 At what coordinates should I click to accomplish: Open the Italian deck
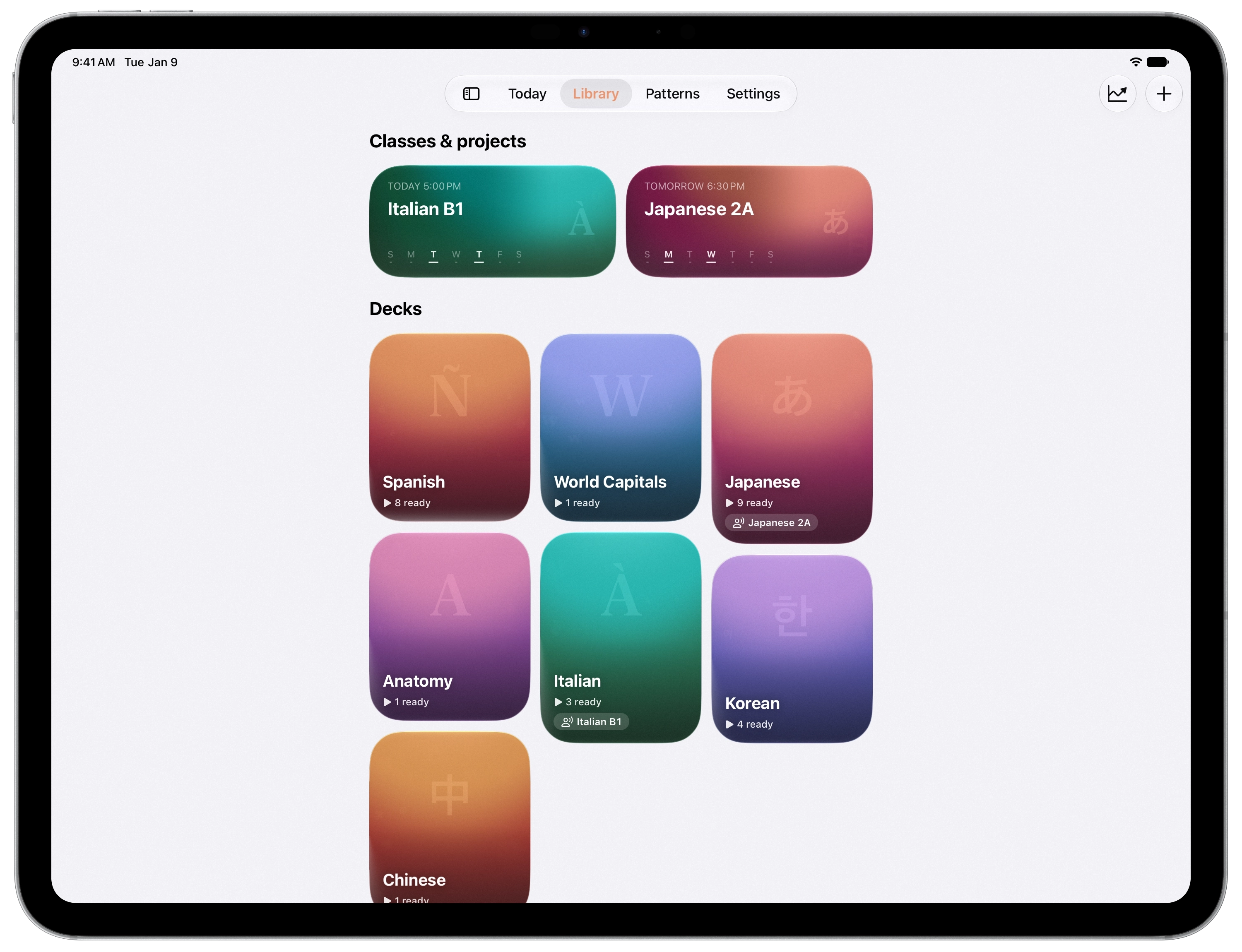pos(621,637)
